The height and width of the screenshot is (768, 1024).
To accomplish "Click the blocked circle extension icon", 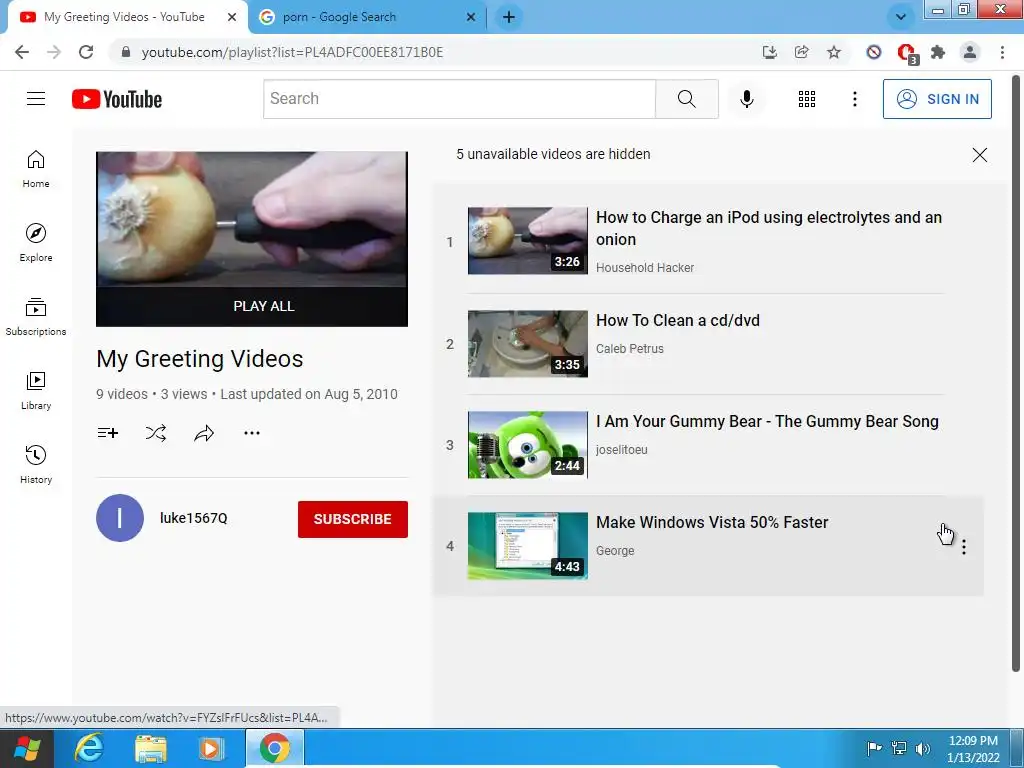I will (x=874, y=52).
